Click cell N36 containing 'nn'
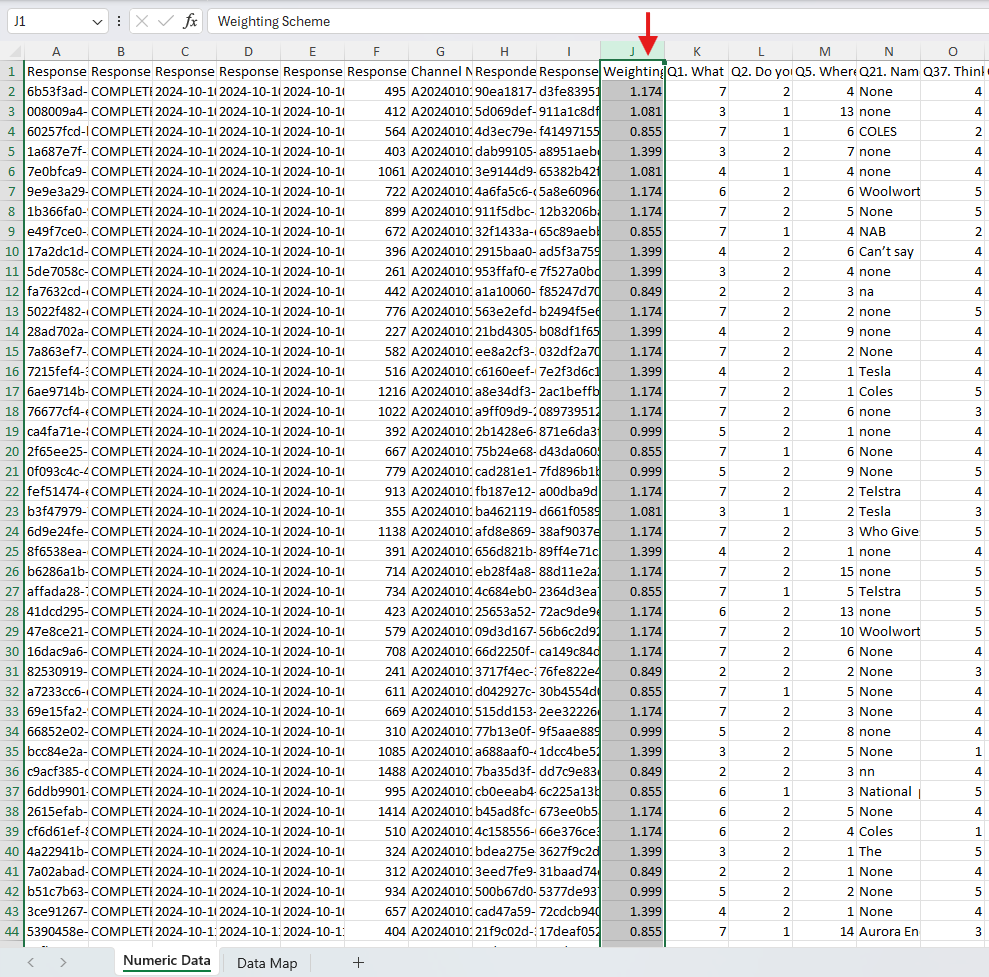989x977 pixels. coord(888,771)
